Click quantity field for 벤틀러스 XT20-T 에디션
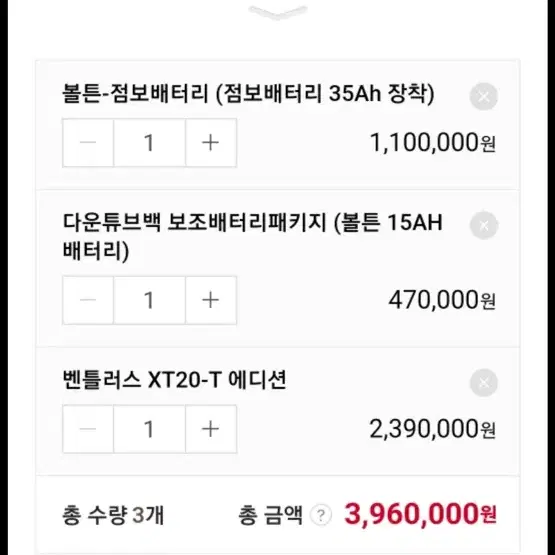555x555 pixels. click(x=149, y=429)
